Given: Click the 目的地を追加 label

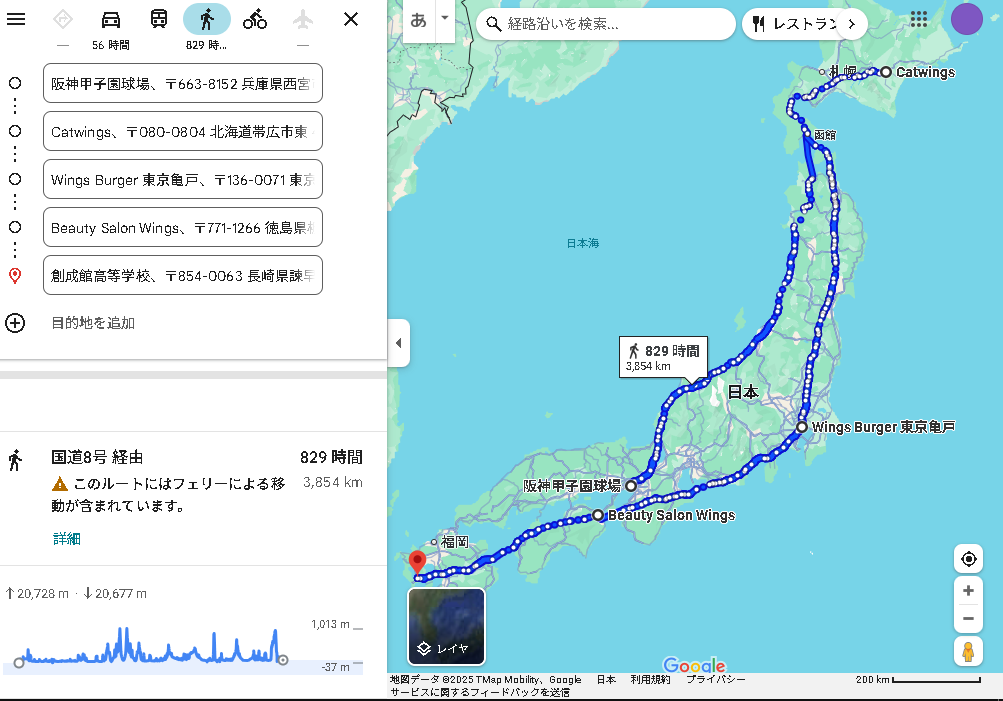Looking at the screenshot, I should pyautogui.click(x=93, y=323).
